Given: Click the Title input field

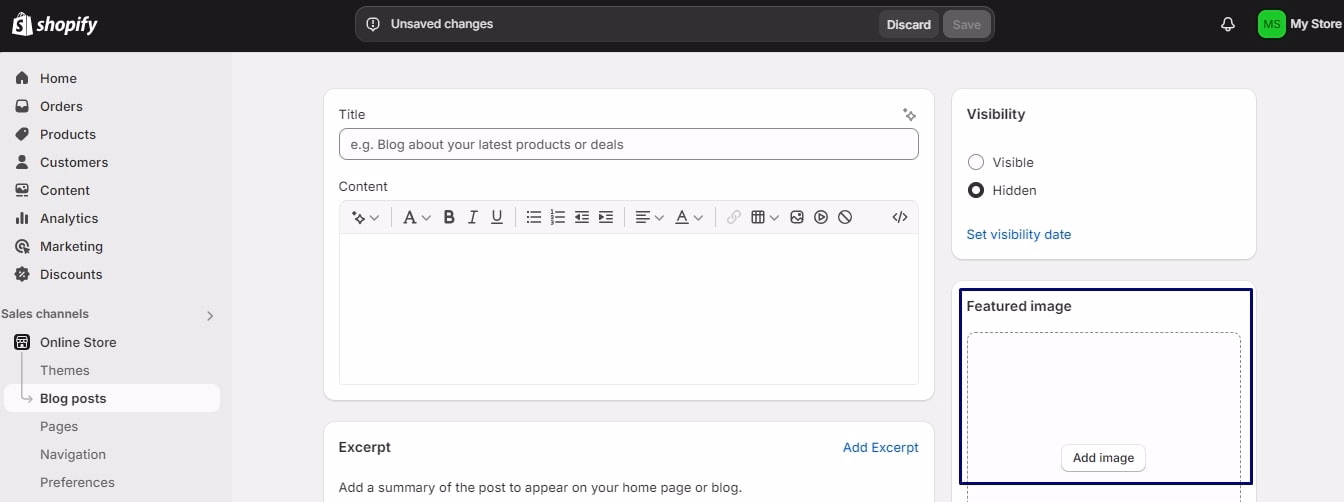Looking at the screenshot, I should pyautogui.click(x=628, y=144).
